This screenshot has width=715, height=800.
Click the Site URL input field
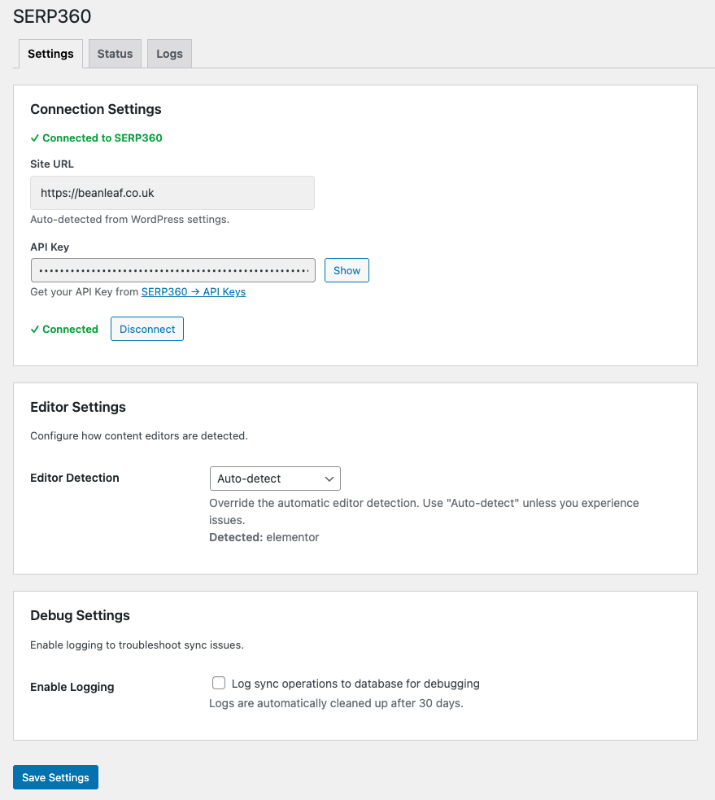click(172, 193)
